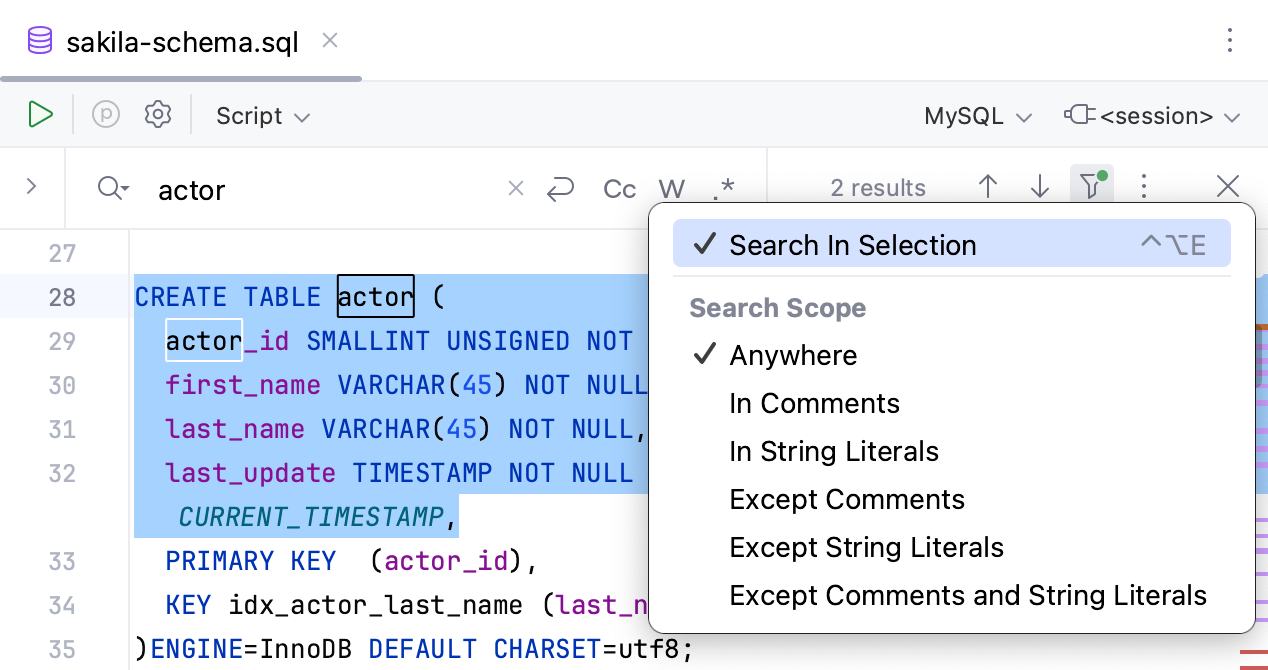
Task: Open the MySQL dialect dropdown
Action: pyautogui.click(x=977, y=115)
